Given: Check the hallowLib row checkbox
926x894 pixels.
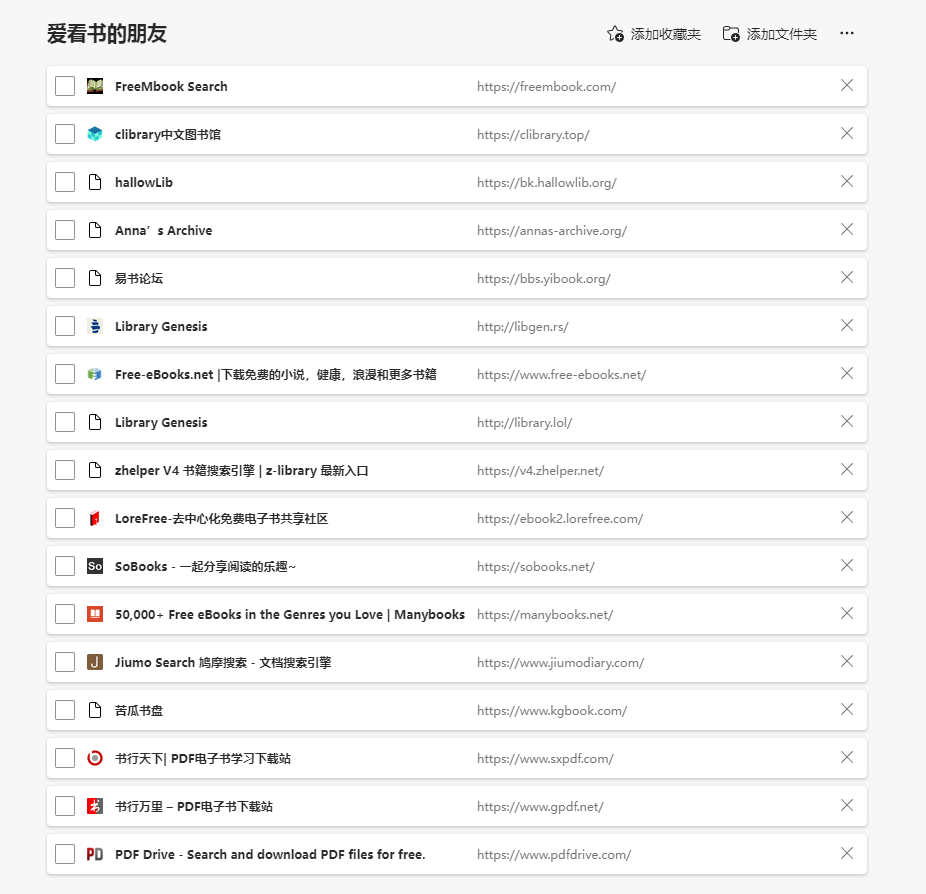Looking at the screenshot, I should pos(65,182).
